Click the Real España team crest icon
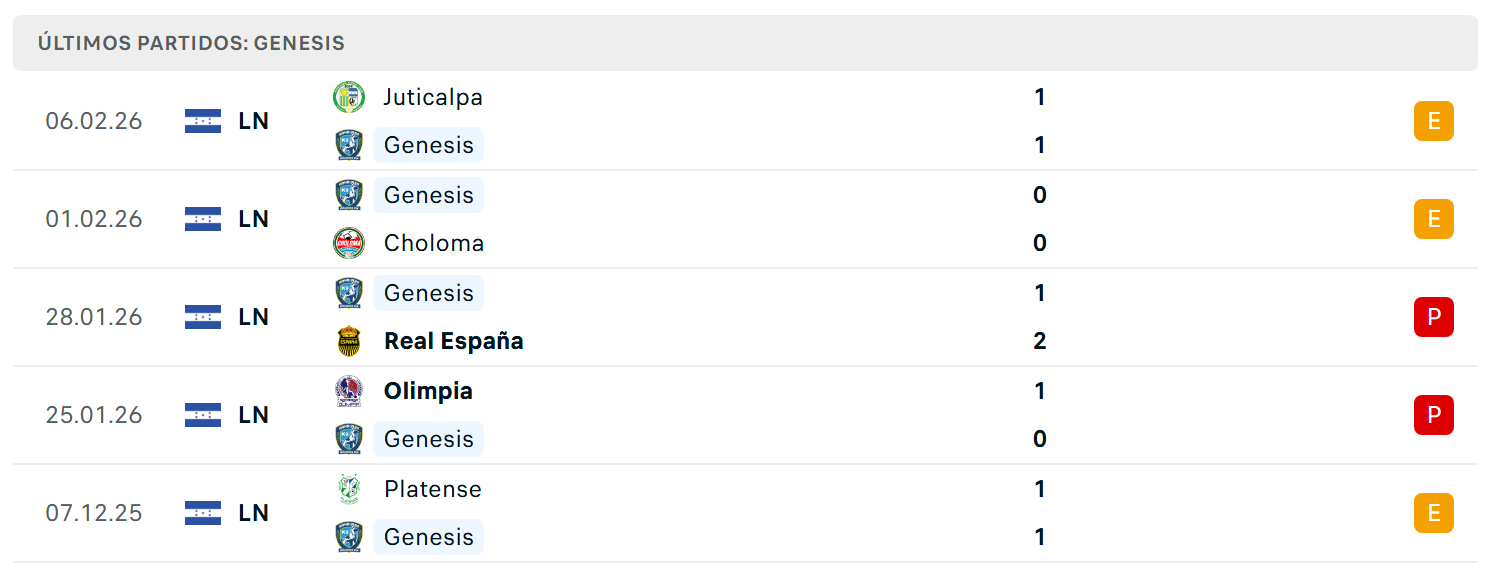Image resolution: width=1495 pixels, height=578 pixels. pos(348,341)
